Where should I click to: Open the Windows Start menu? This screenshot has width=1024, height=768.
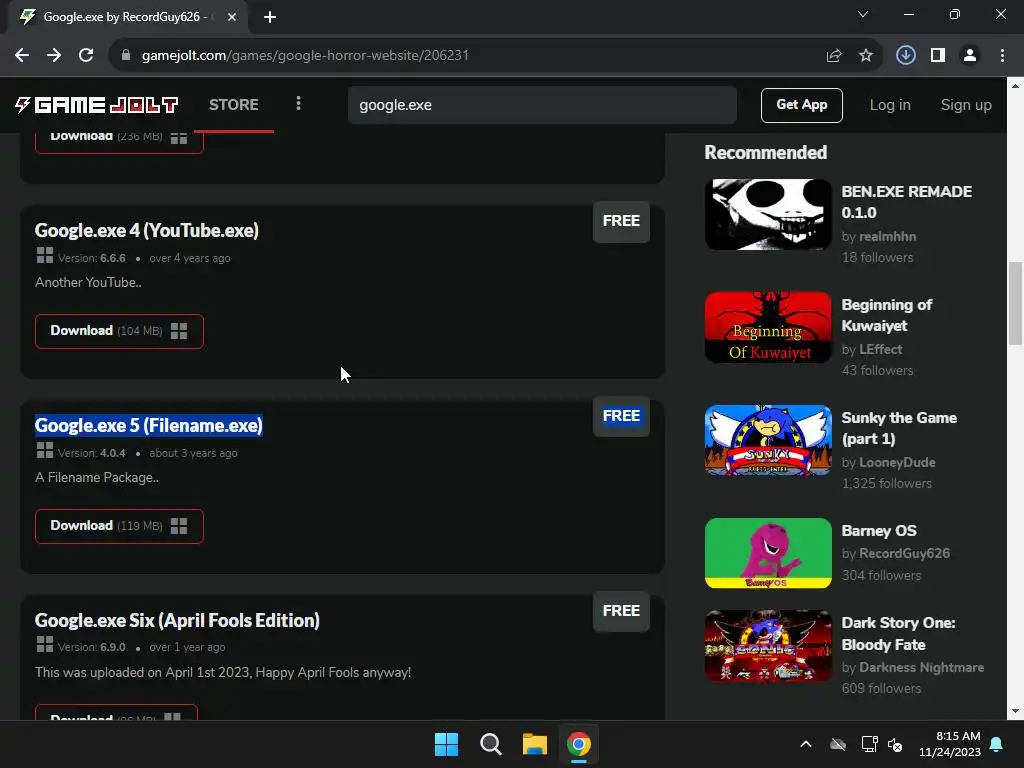447,744
